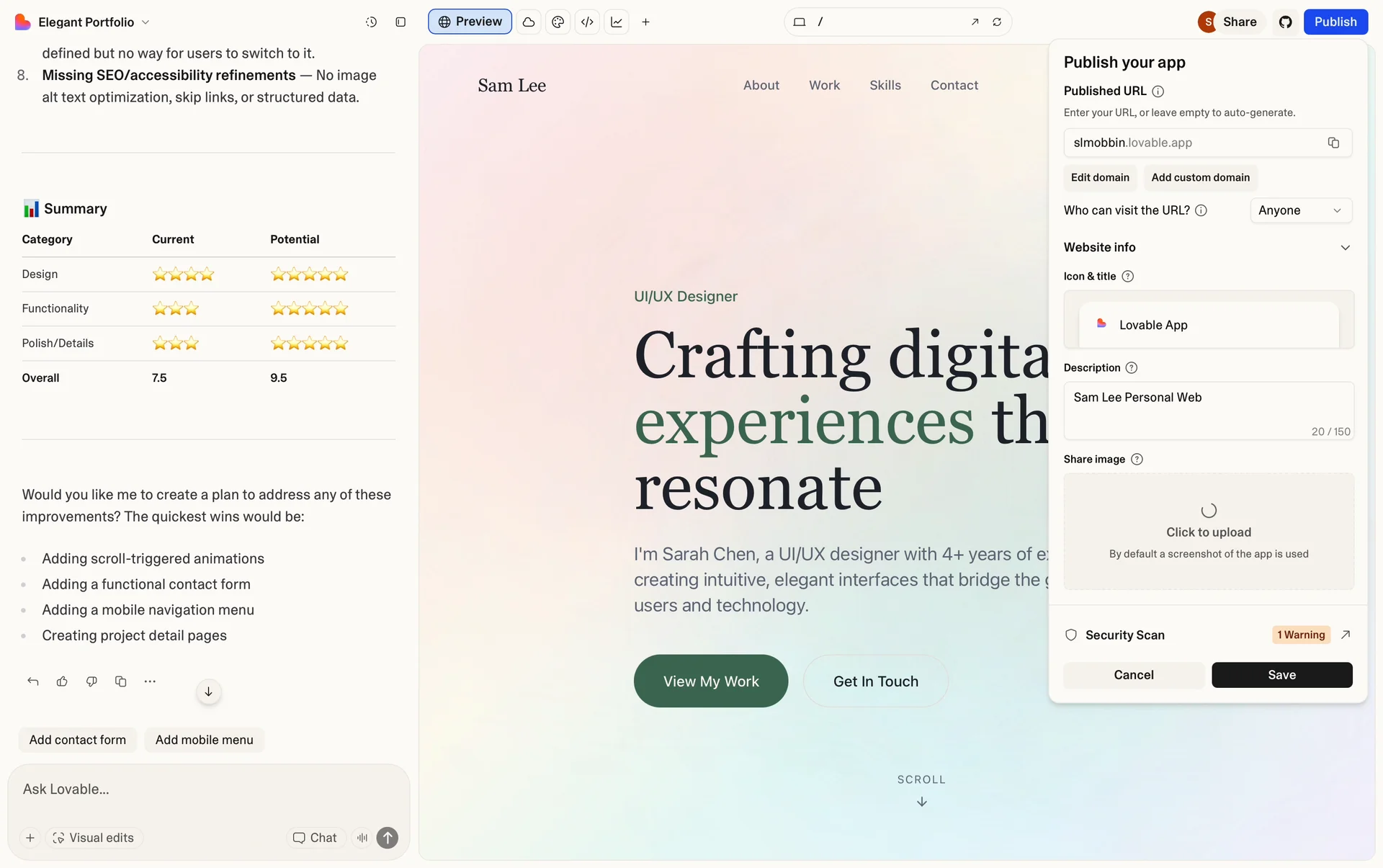
Task: Open the analytics chart icon
Action: [617, 22]
